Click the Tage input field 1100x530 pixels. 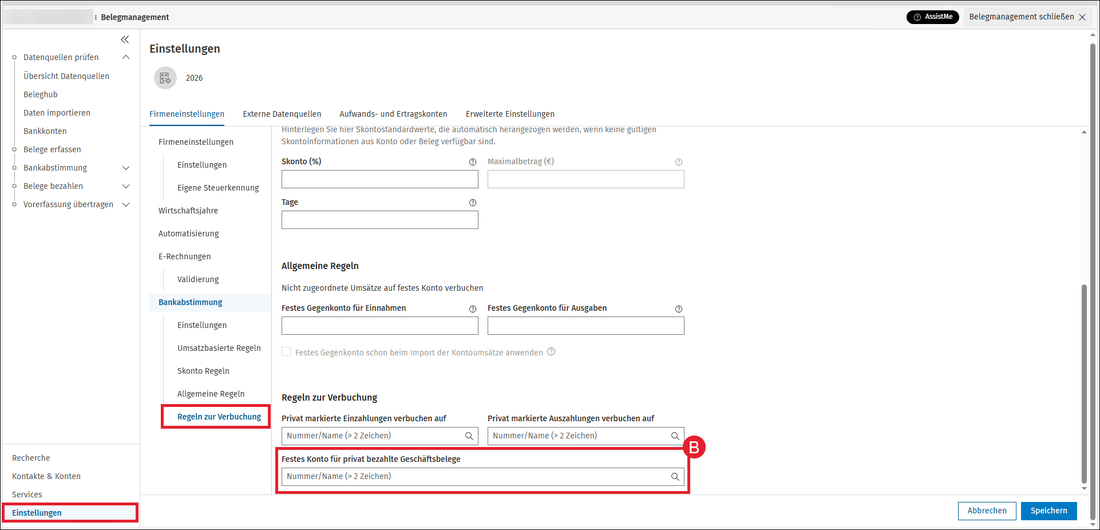(x=380, y=220)
